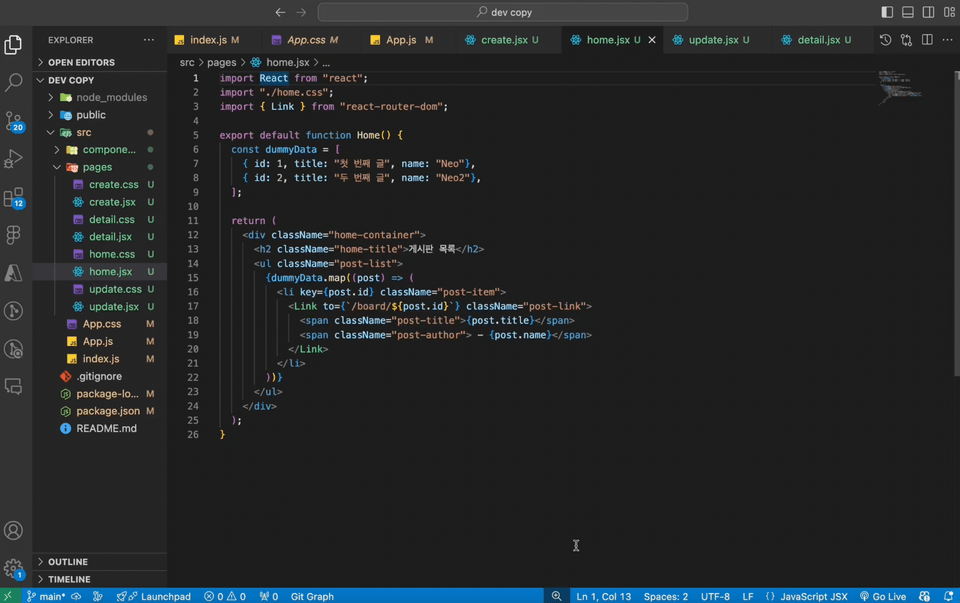Image resolution: width=960 pixels, height=603 pixels.
Task: Close the home.jsx editor tab
Action: (652, 40)
